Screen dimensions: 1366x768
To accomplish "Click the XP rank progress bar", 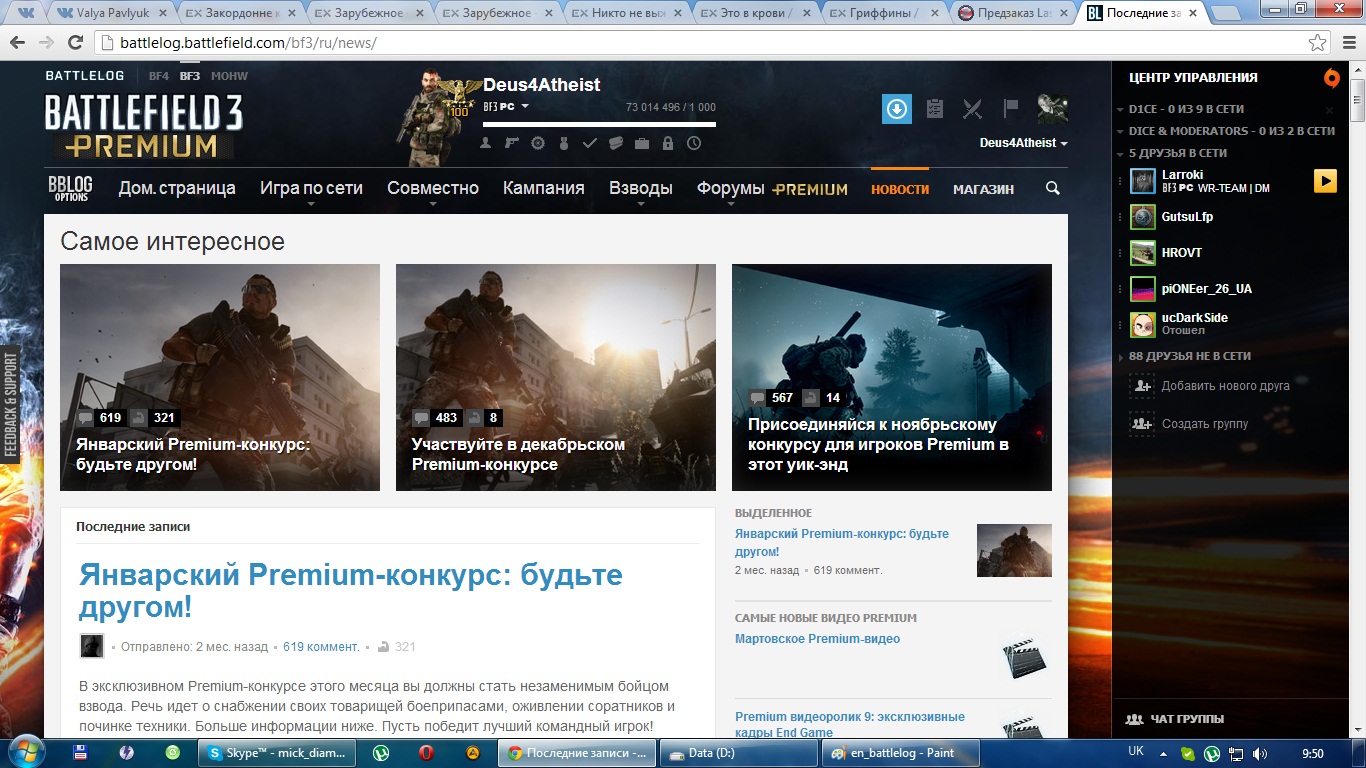I will (x=599, y=125).
